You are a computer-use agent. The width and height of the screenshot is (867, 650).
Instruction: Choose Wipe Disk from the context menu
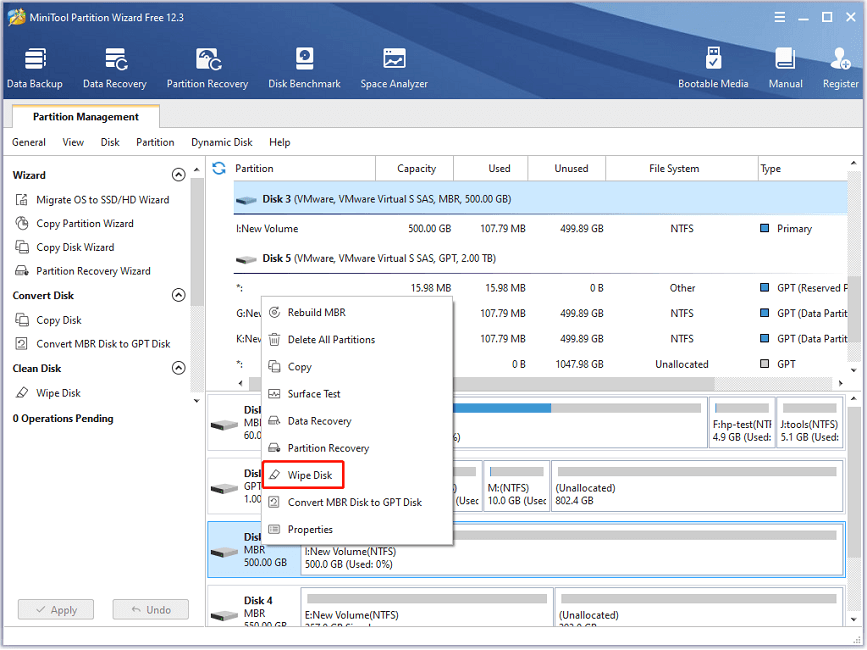pyautogui.click(x=309, y=475)
